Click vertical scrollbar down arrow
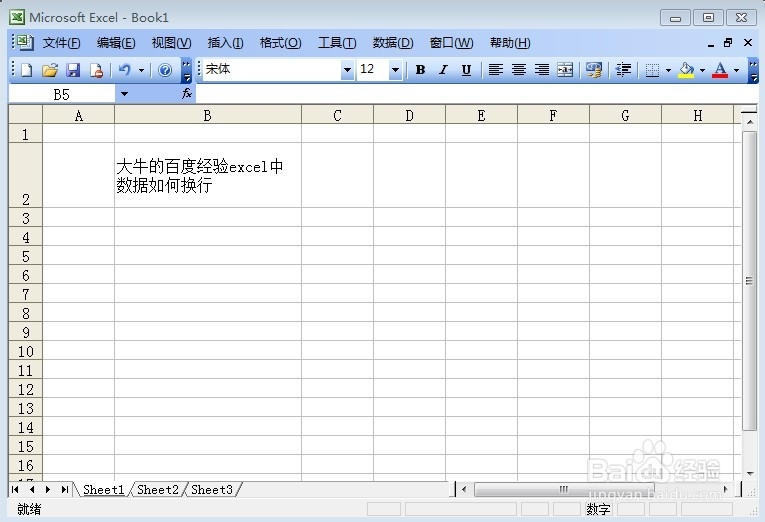 749,473
